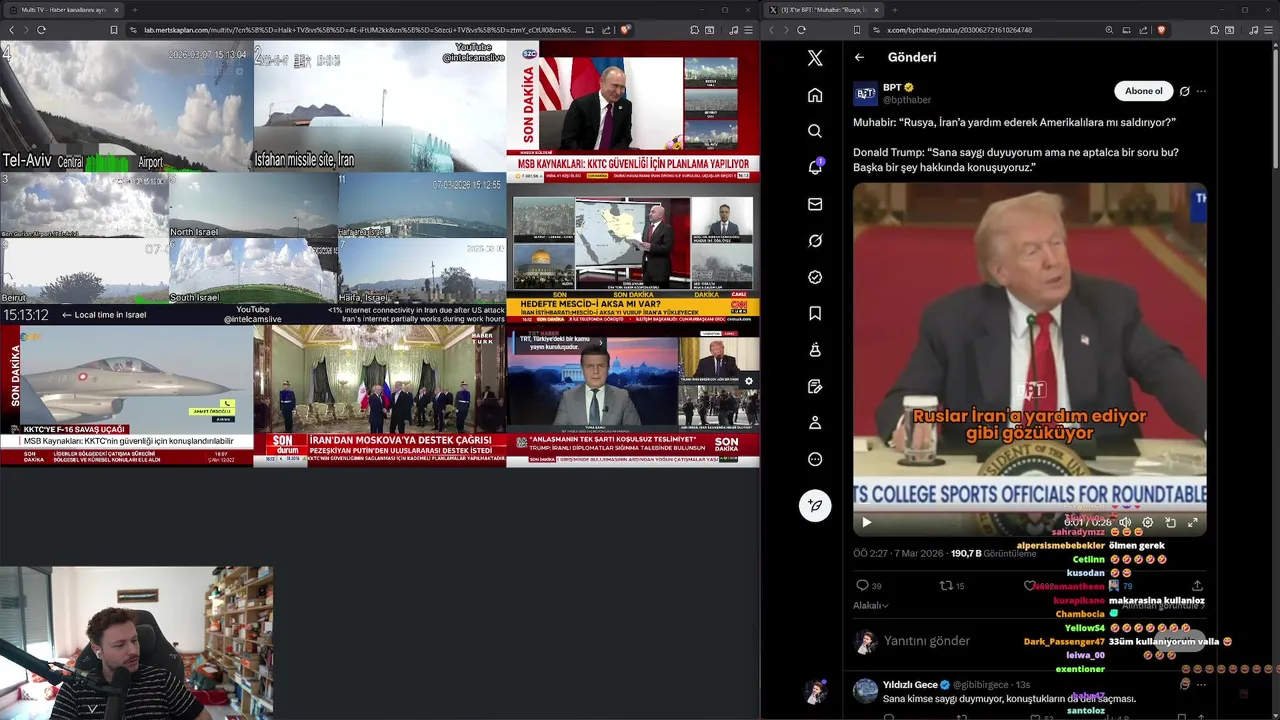Viewport: 1280px width, 720px height.
Task: Open Haber Türk Moskova'ya destek stream
Action: click(x=379, y=395)
